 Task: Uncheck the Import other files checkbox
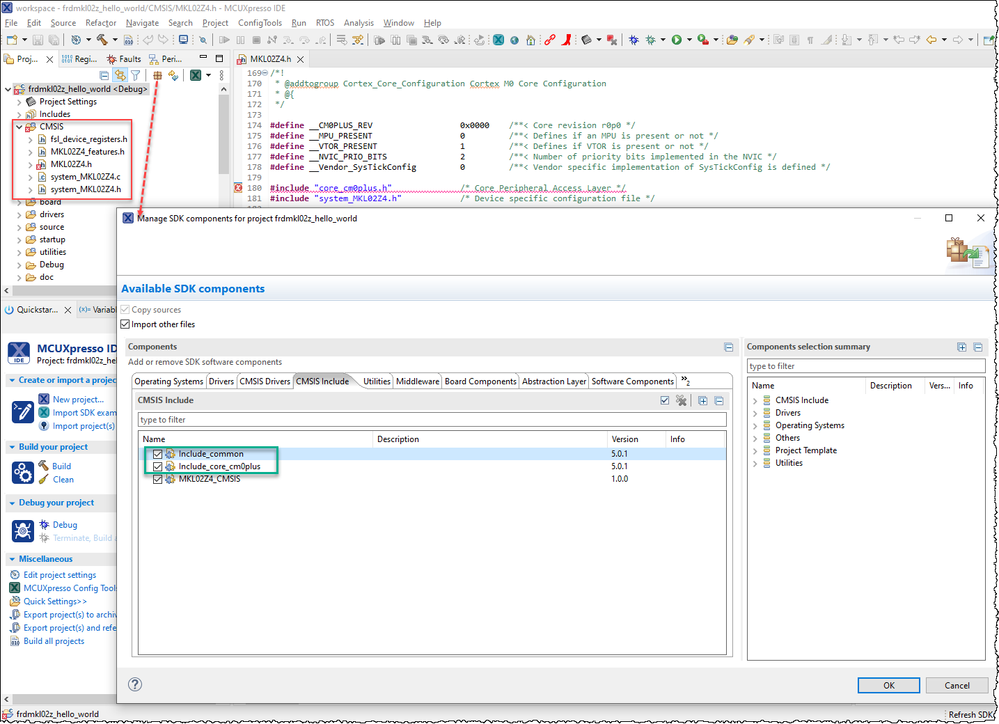(x=125, y=324)
